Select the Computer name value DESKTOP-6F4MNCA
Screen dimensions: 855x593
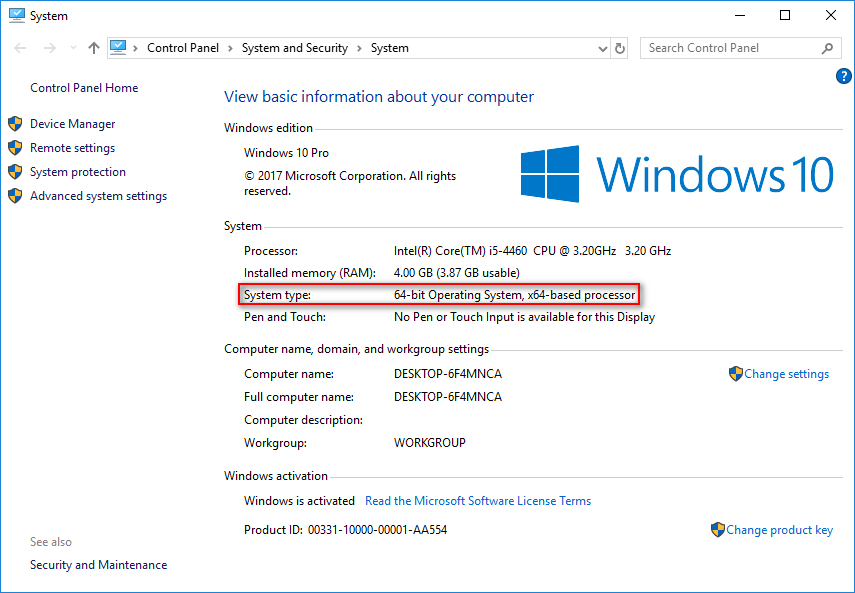tap(448, 374)
